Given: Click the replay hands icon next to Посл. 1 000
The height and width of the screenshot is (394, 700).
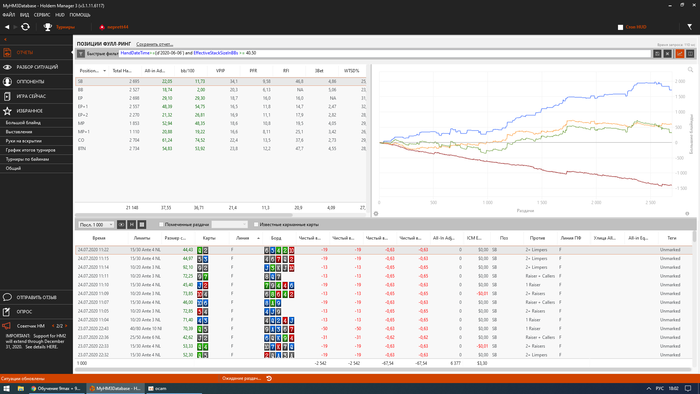Looking at the screenshot, I should coord(121,224).
